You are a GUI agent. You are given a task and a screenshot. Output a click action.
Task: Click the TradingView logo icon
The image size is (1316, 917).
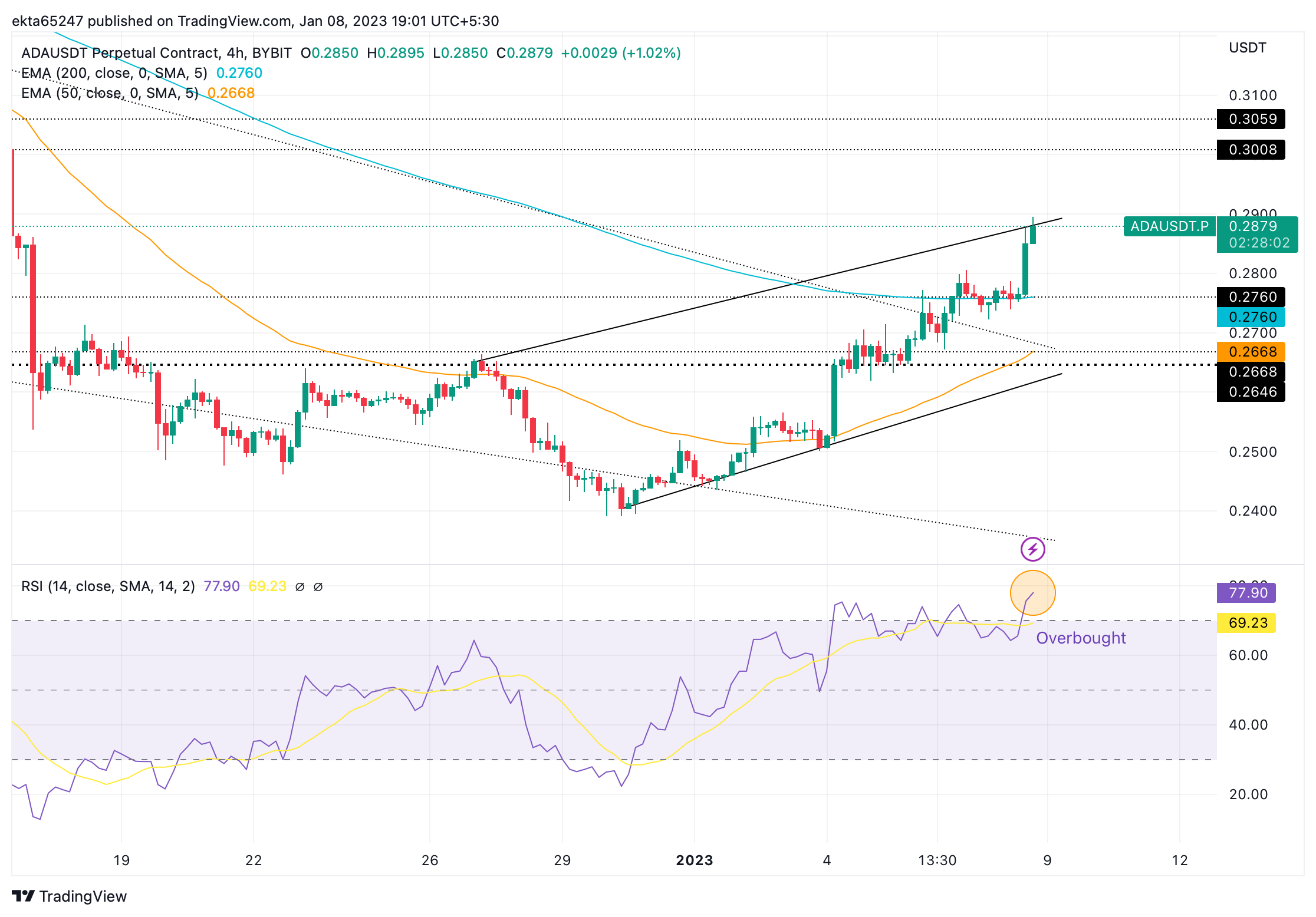coord(24,896)
